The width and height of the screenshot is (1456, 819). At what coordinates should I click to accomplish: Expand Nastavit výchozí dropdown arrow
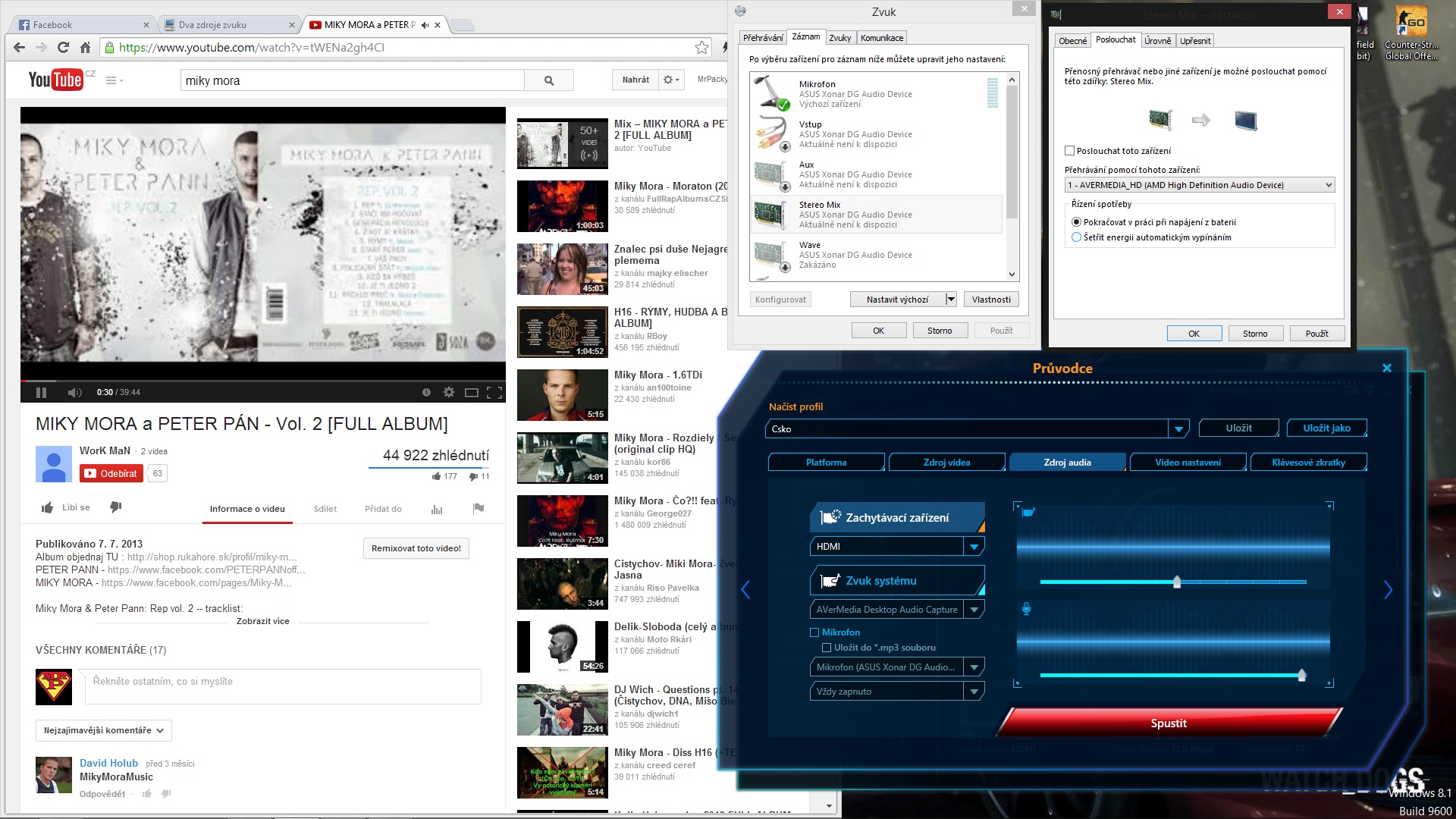tap(951, 300)
